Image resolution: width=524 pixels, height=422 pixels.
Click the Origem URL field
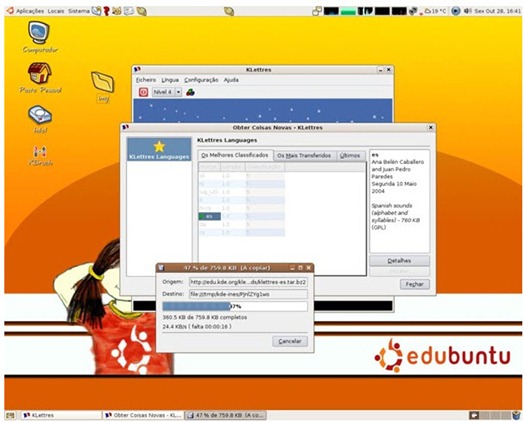point(248,282)
